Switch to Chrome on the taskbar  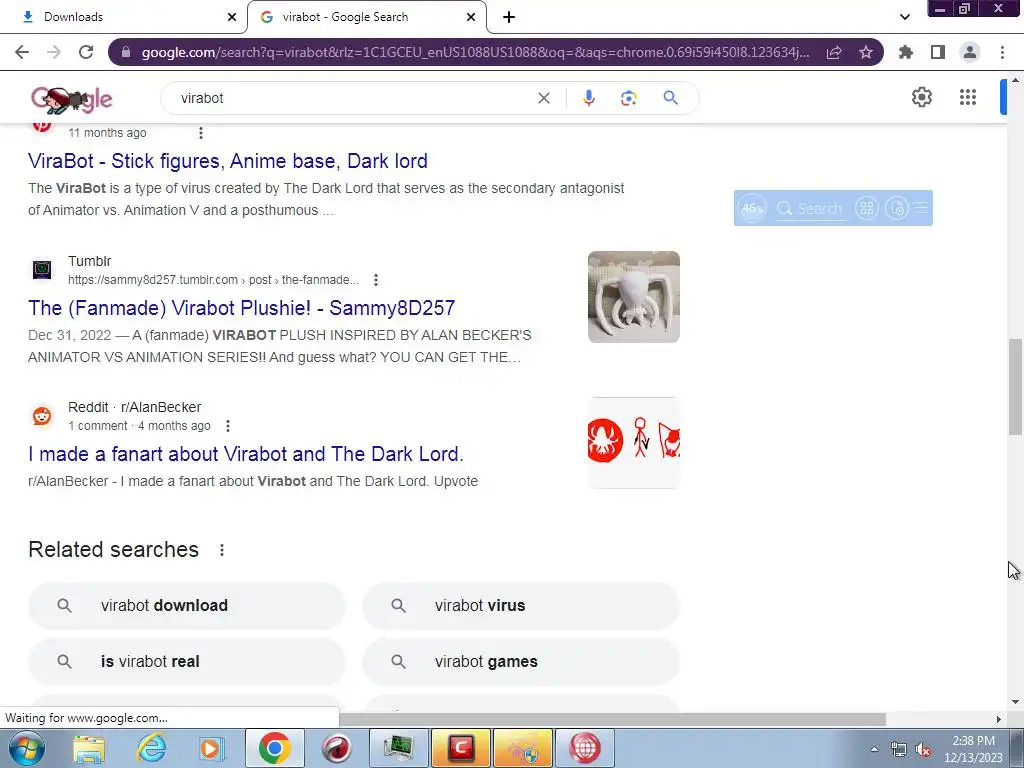(274, 748)
